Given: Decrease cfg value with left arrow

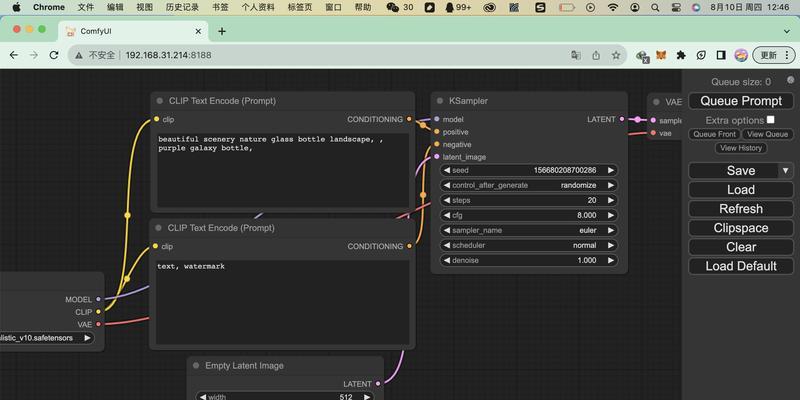Looking at the screenshot, I should (447, 215).
